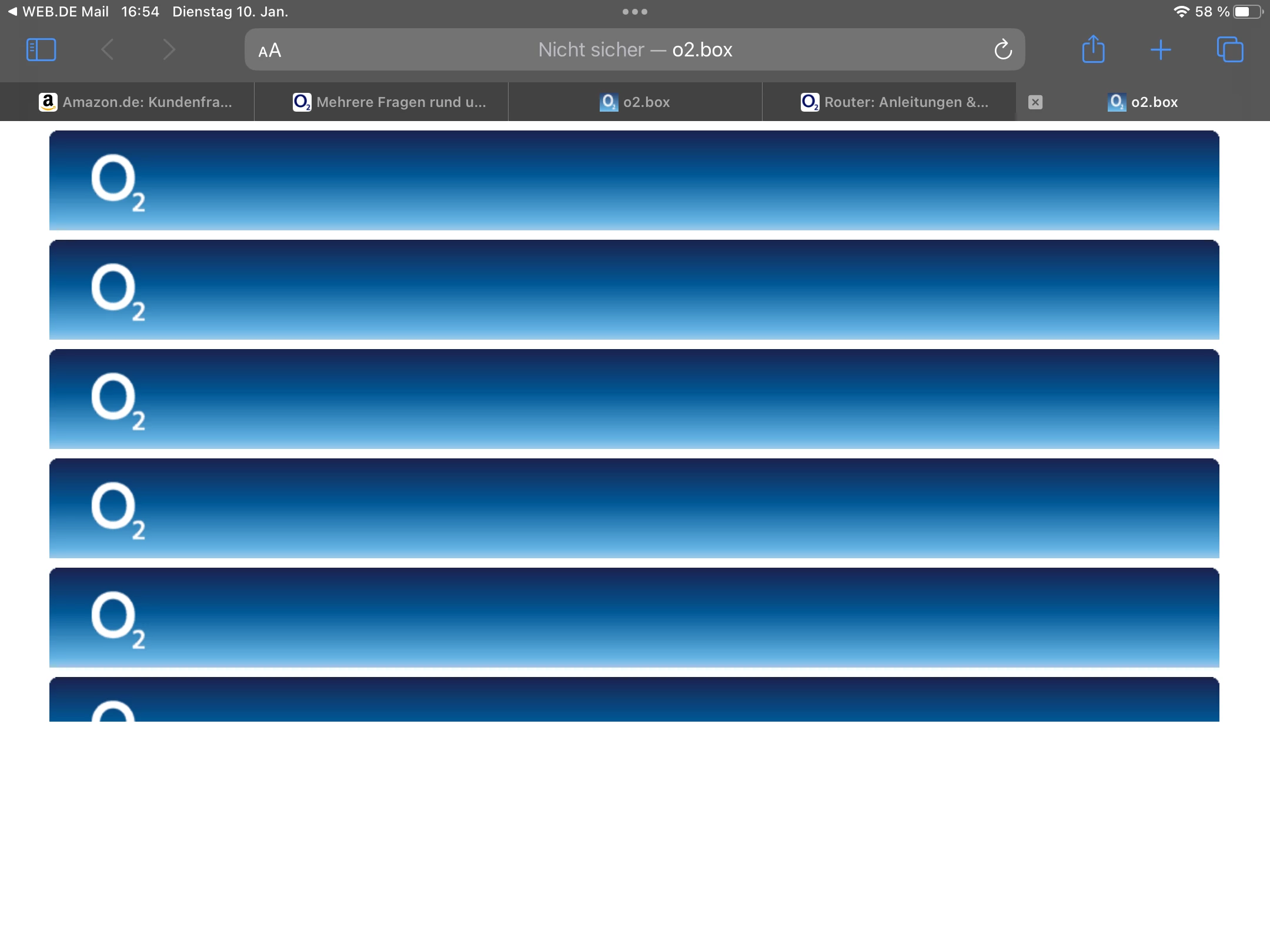Switch to Router: Anleitungen tab
Image resolution: width=1270 pixels, height=952 pixels.
point(895,102)
